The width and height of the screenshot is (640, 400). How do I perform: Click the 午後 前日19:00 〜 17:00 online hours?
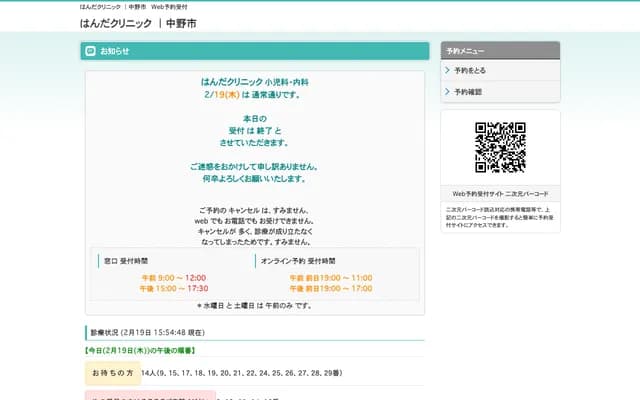pos(330,288)
